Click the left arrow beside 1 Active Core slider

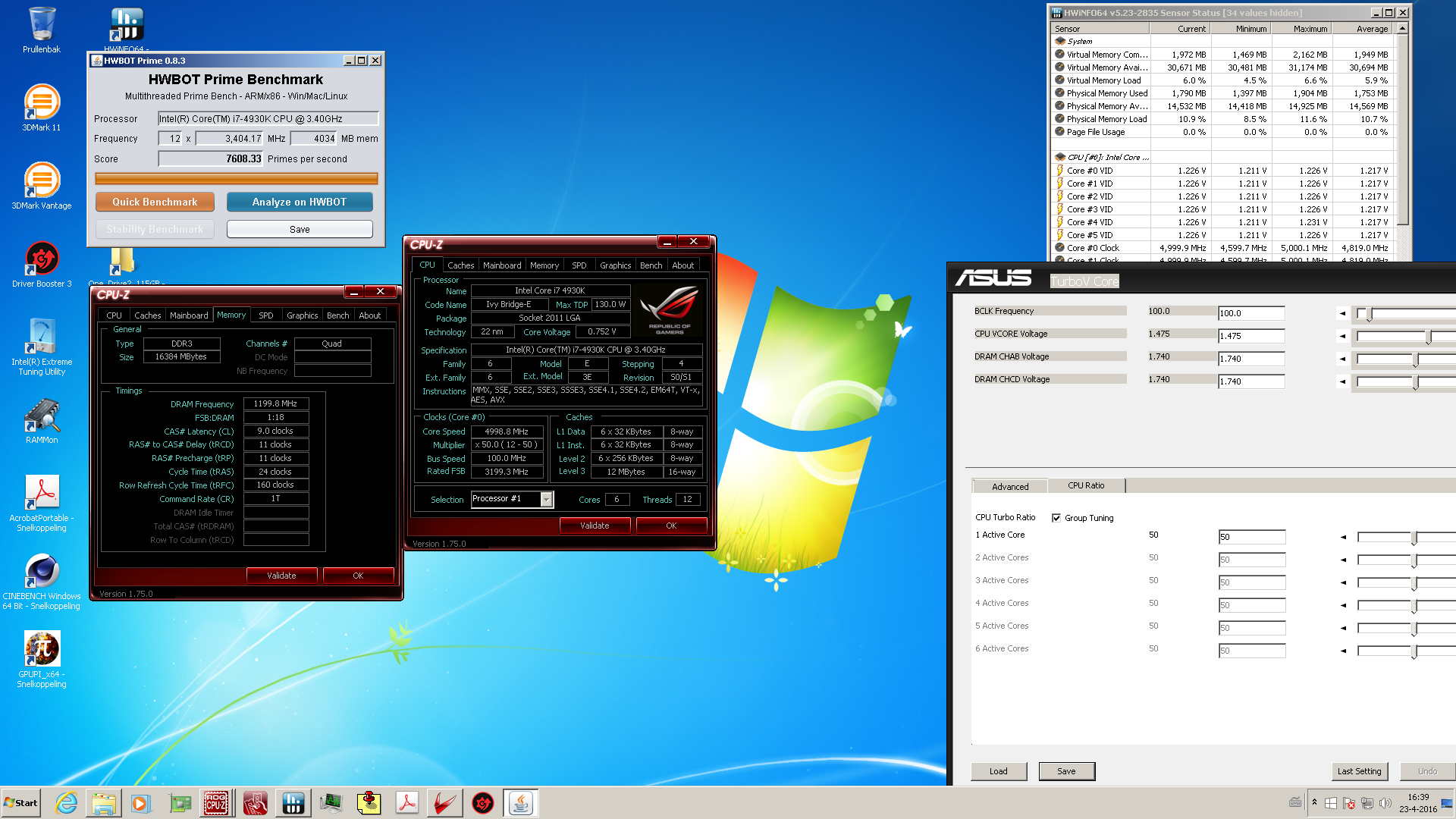point(1343,537)
